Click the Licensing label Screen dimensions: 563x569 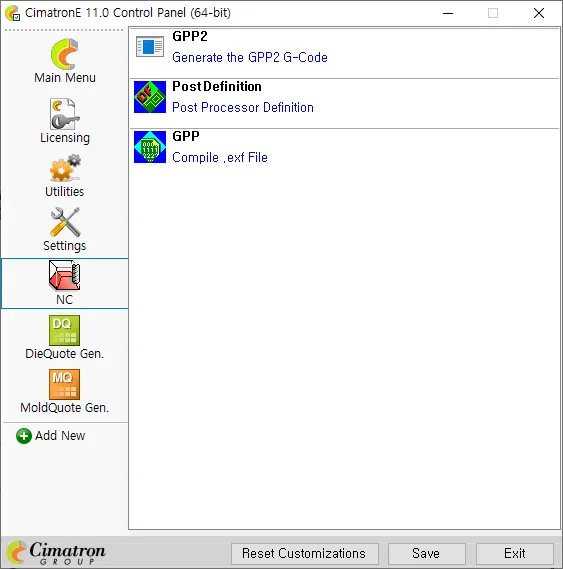tap(65, 138)
